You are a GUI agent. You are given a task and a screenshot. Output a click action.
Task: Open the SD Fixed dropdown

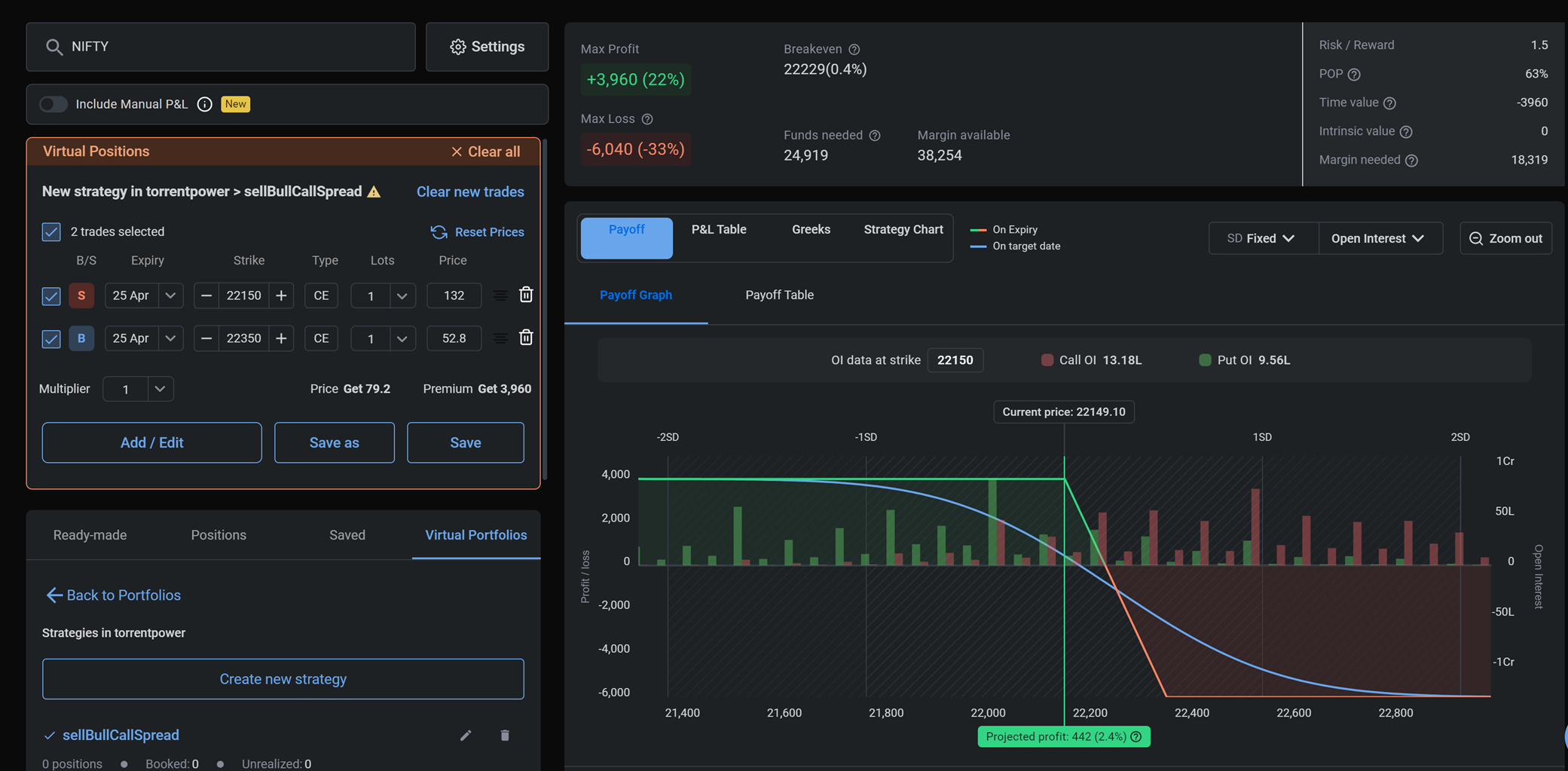(1263, 238)
